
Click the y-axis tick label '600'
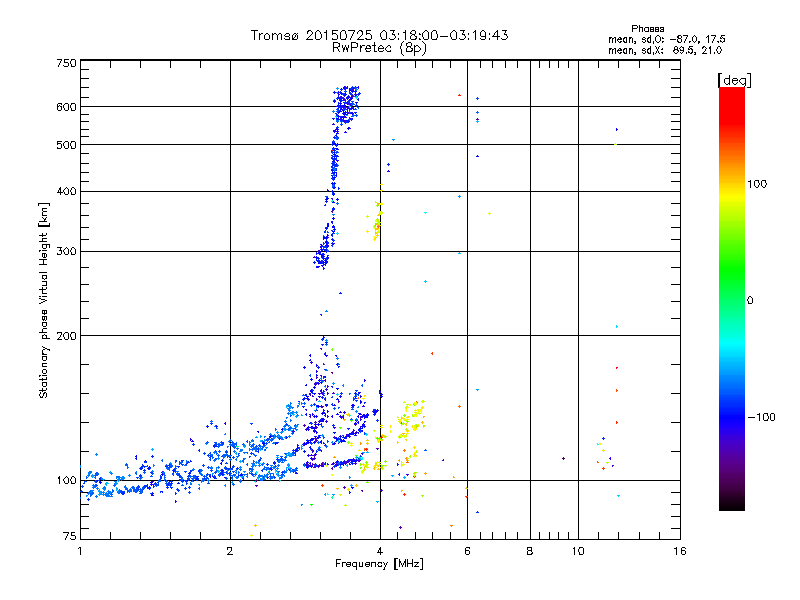(x=66, y=107)
